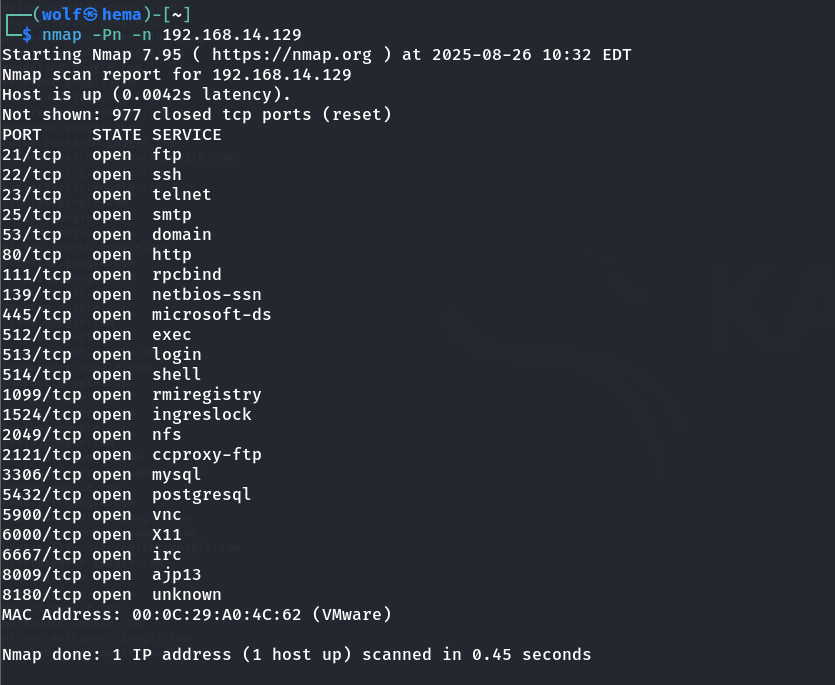Click the wolf username in the prompt
The image size is (835, 685).
(61, 14)
